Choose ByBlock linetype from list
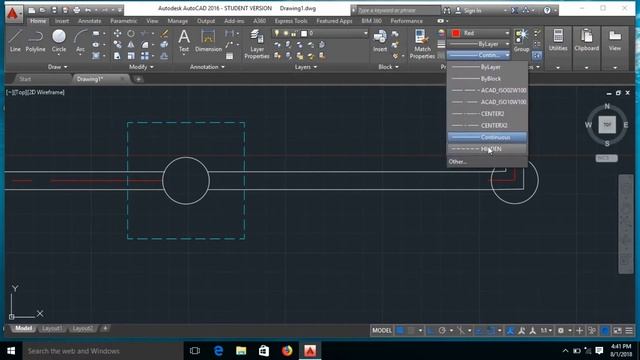 pos(487,78)
